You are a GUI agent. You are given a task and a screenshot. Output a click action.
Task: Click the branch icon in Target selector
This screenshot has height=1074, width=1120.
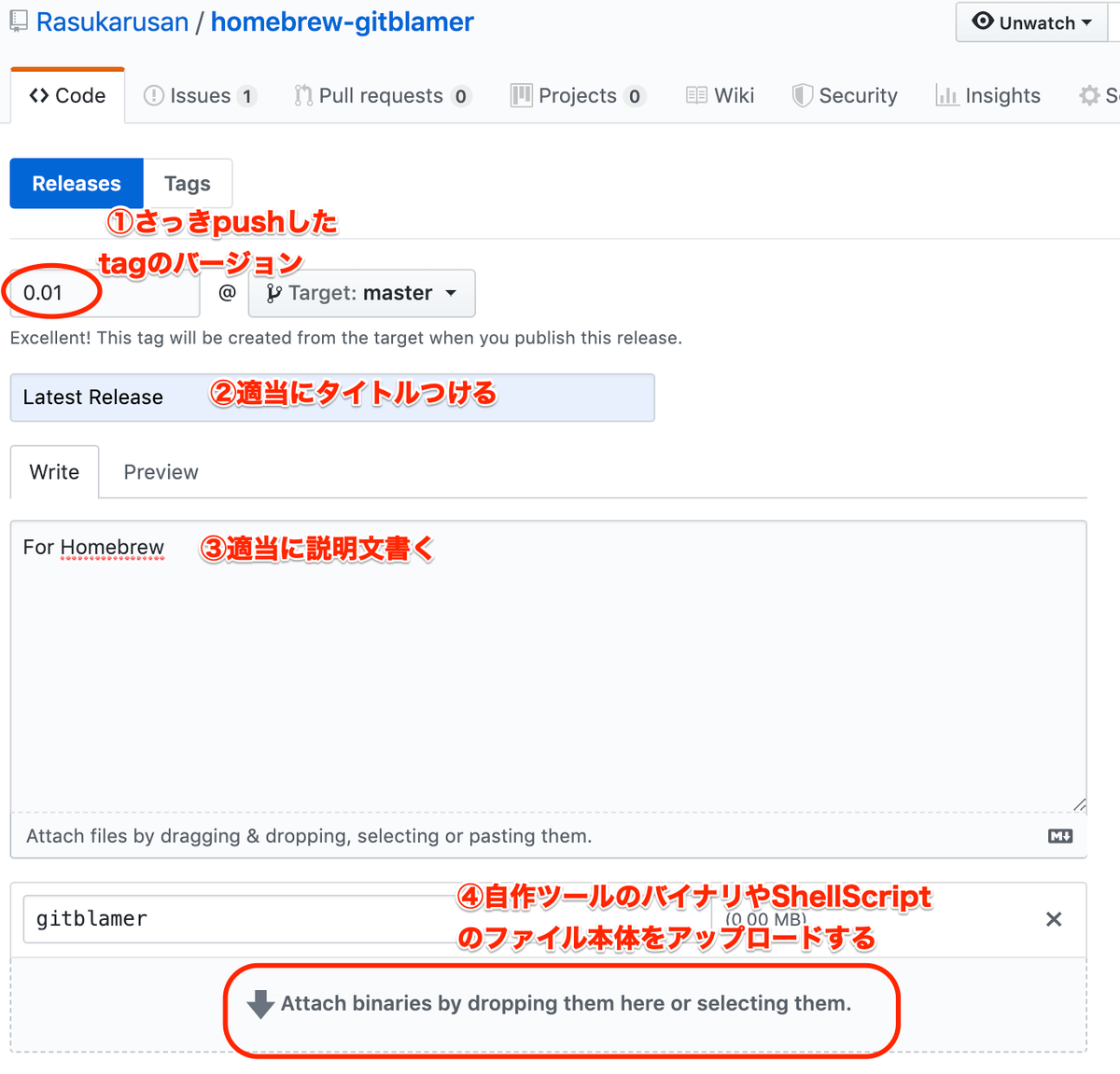[x=273, y=293]
